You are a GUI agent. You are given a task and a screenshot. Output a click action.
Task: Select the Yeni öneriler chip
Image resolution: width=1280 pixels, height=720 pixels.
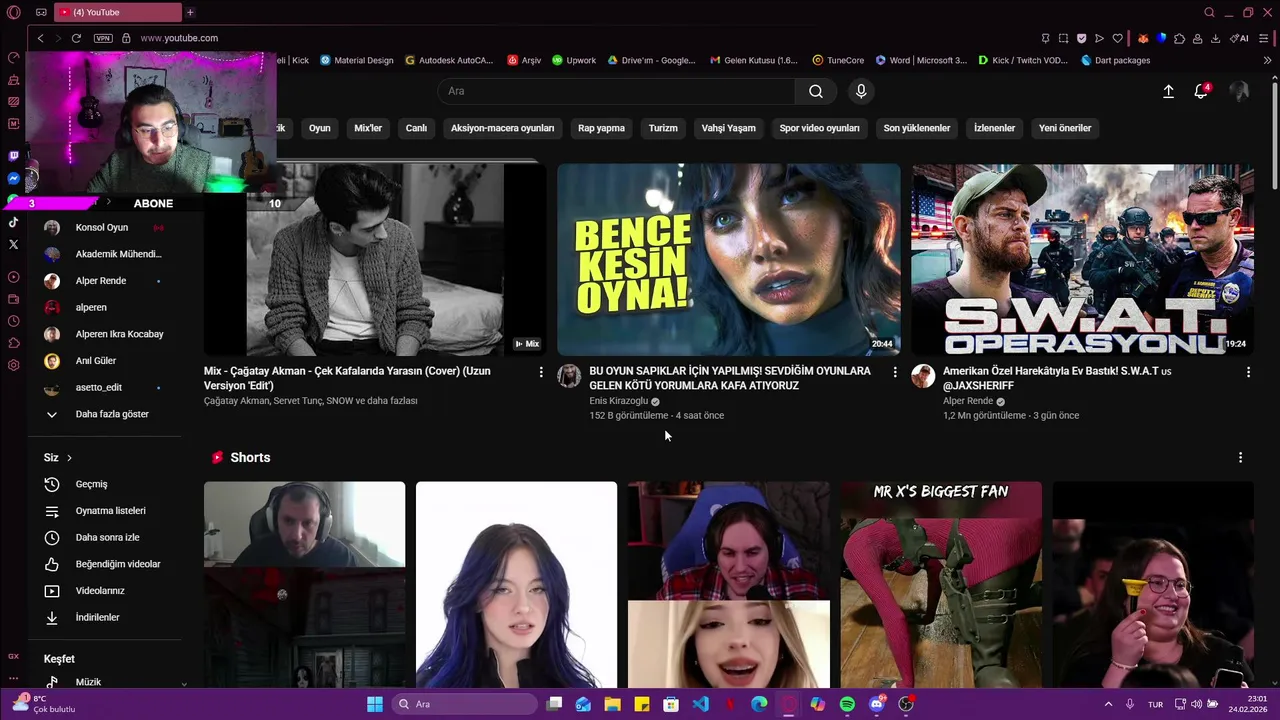(1065, 128)
